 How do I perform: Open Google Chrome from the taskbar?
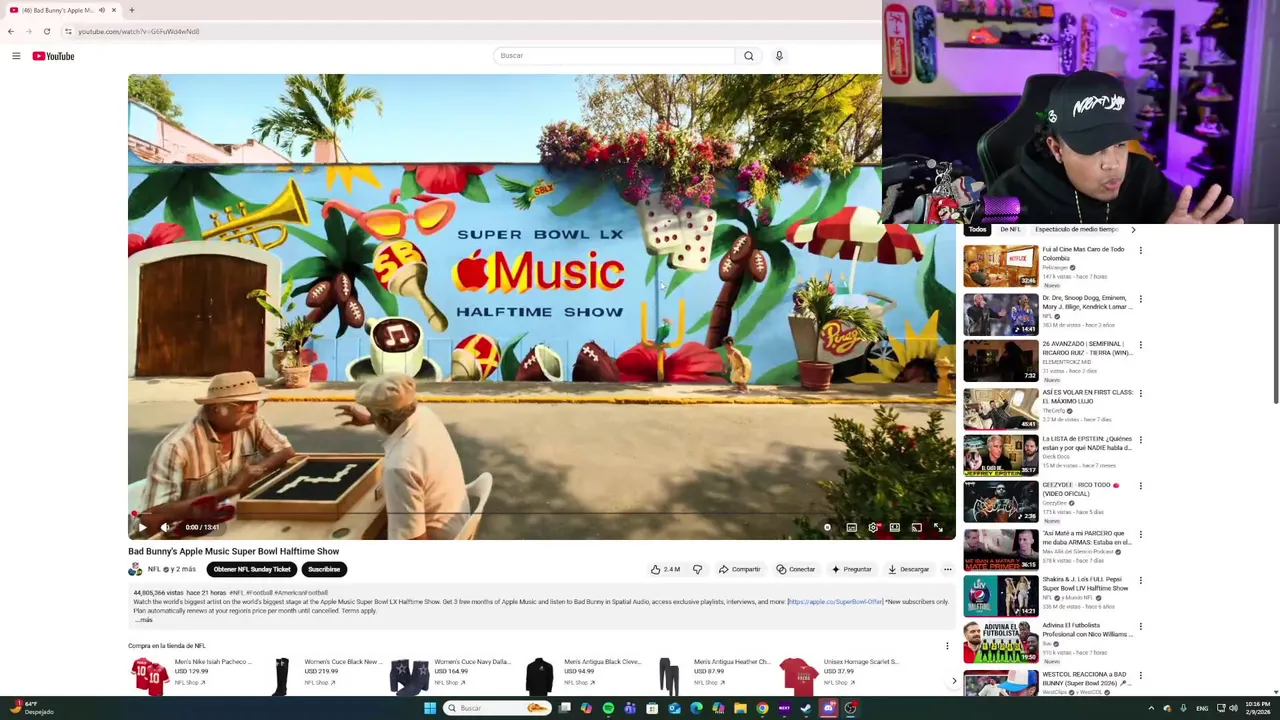coord(762,708)
